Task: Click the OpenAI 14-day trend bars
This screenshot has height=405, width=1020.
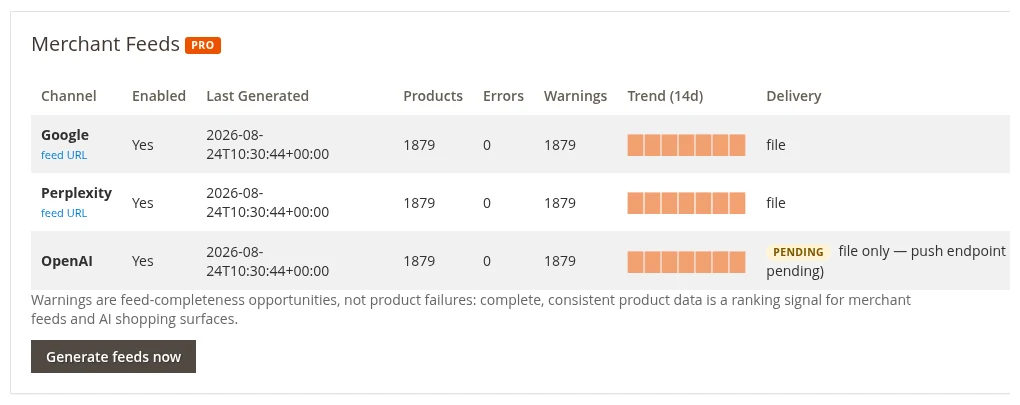Action: 686,261
